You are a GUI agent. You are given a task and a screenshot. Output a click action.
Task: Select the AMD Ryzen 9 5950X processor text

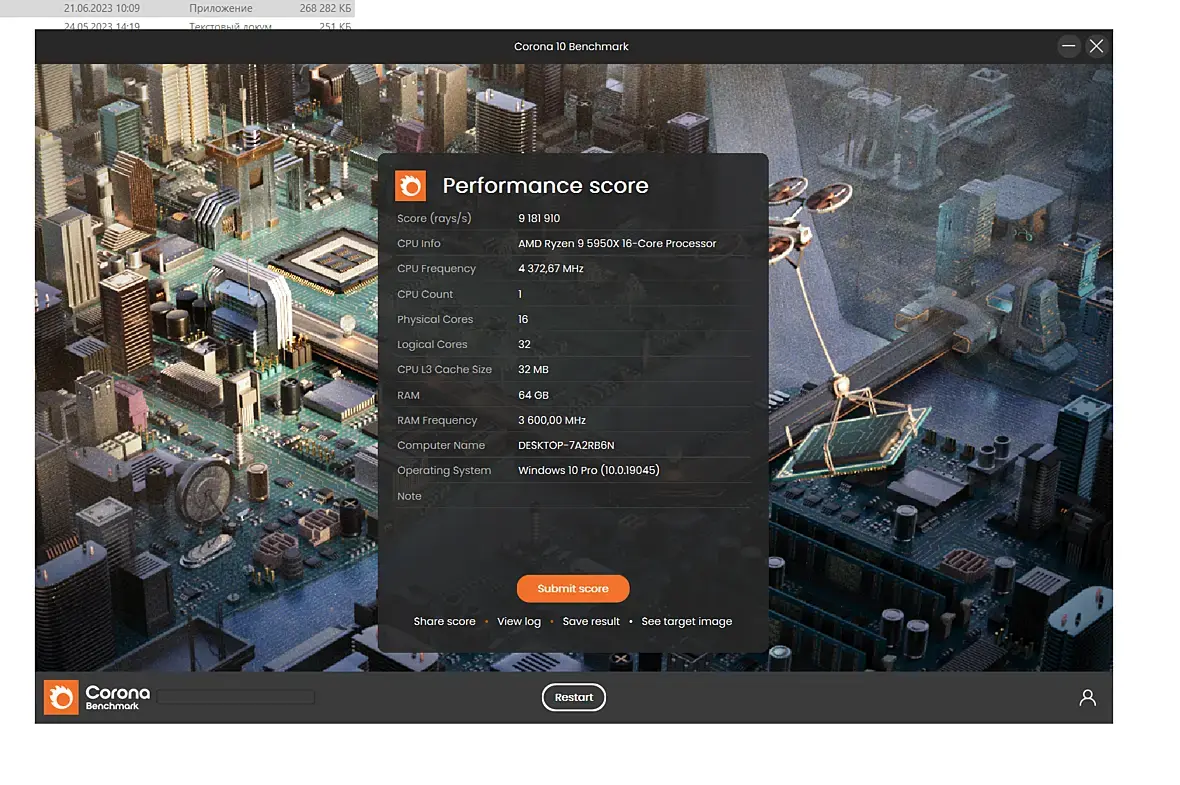[617, 244]
